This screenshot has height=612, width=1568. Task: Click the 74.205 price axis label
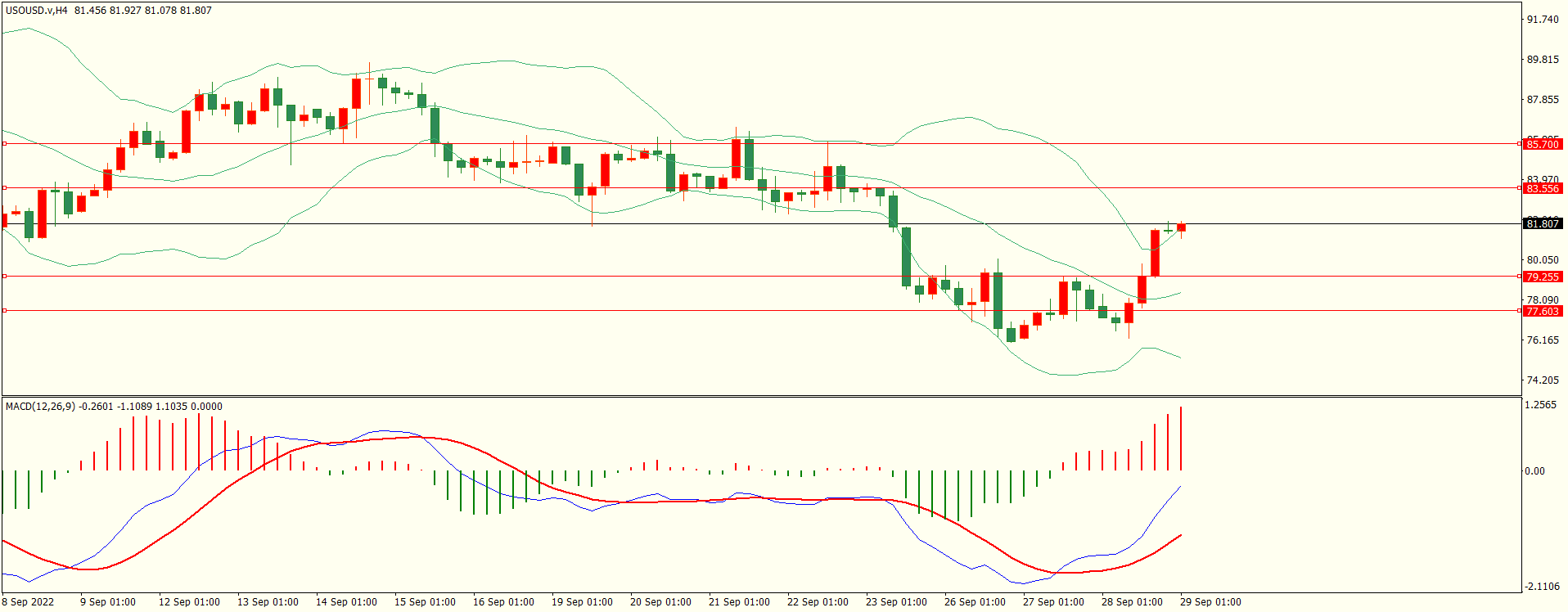(x=1542, y=380)
